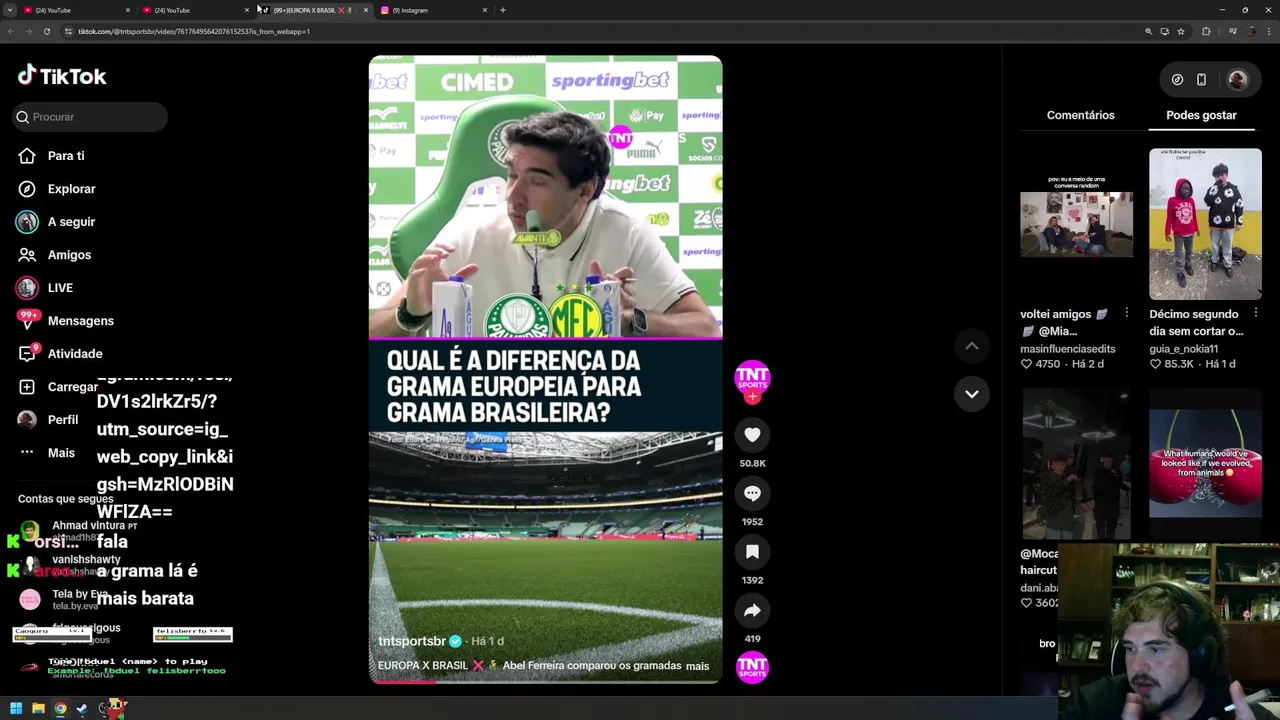Open masinfluenciasedits profile link
Viewport: 1280px width, 720px height.
pos(1067,349)
